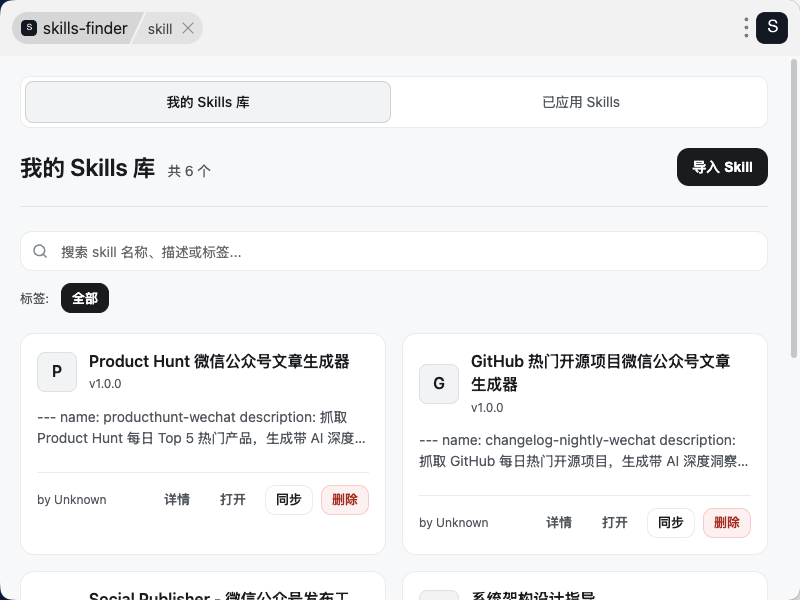Click the S profile avatar icon
This screenshot has height=600, width=800.
[x=772, y=28]
